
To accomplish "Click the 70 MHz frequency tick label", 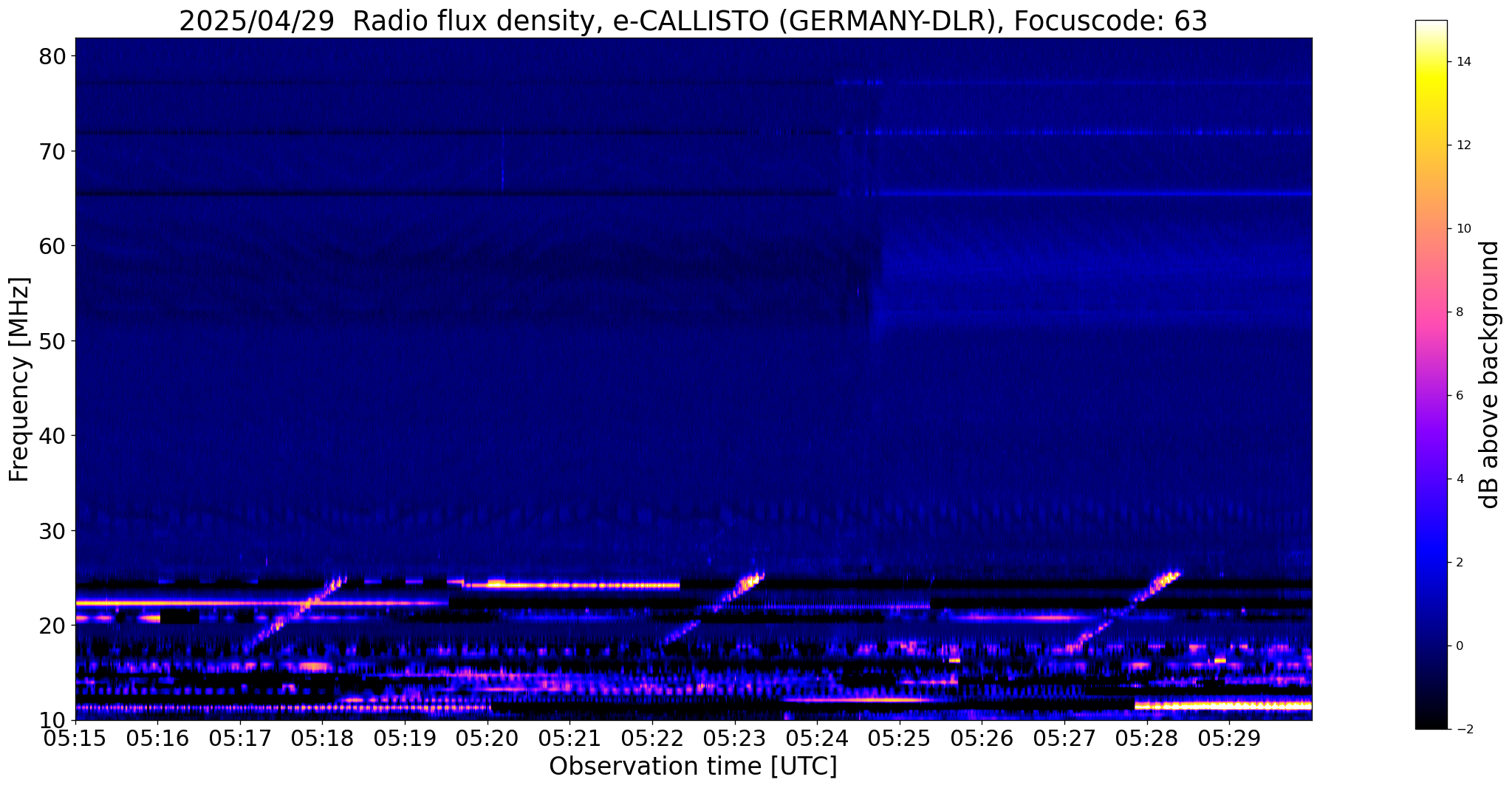I will pyautogui.click(x=51, y=151).
